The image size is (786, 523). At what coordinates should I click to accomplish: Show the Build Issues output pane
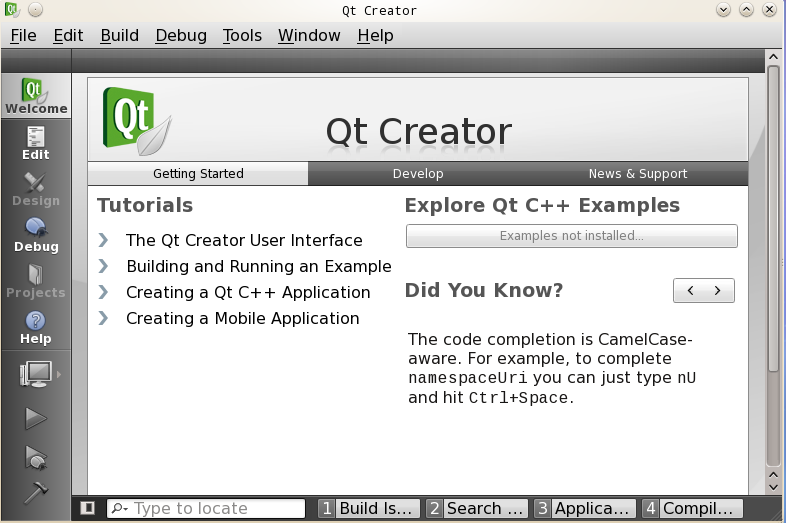pyautogui.click(x=367, y=508)
